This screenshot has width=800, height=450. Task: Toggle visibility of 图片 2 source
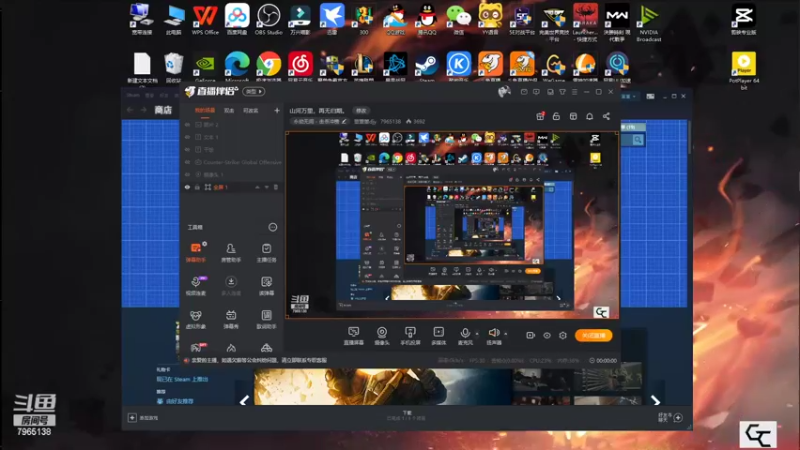tap(187, 124)
